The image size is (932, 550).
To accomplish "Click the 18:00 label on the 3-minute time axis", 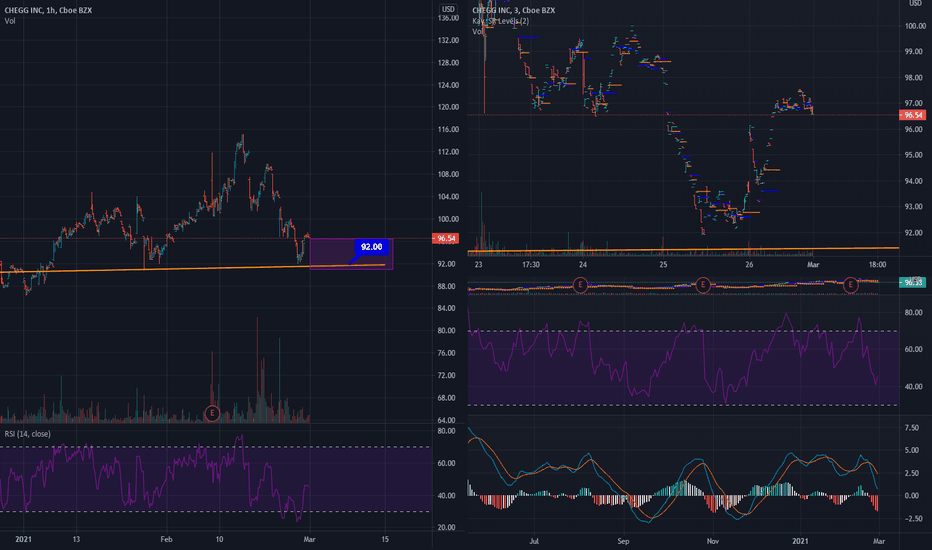I will 877,265.
